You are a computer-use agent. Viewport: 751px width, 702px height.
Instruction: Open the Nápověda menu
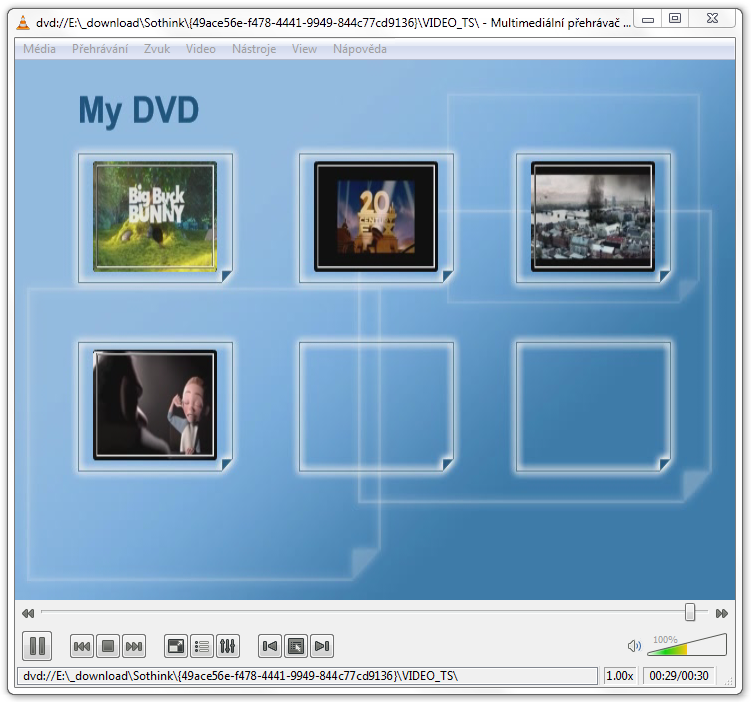(360, 49)
